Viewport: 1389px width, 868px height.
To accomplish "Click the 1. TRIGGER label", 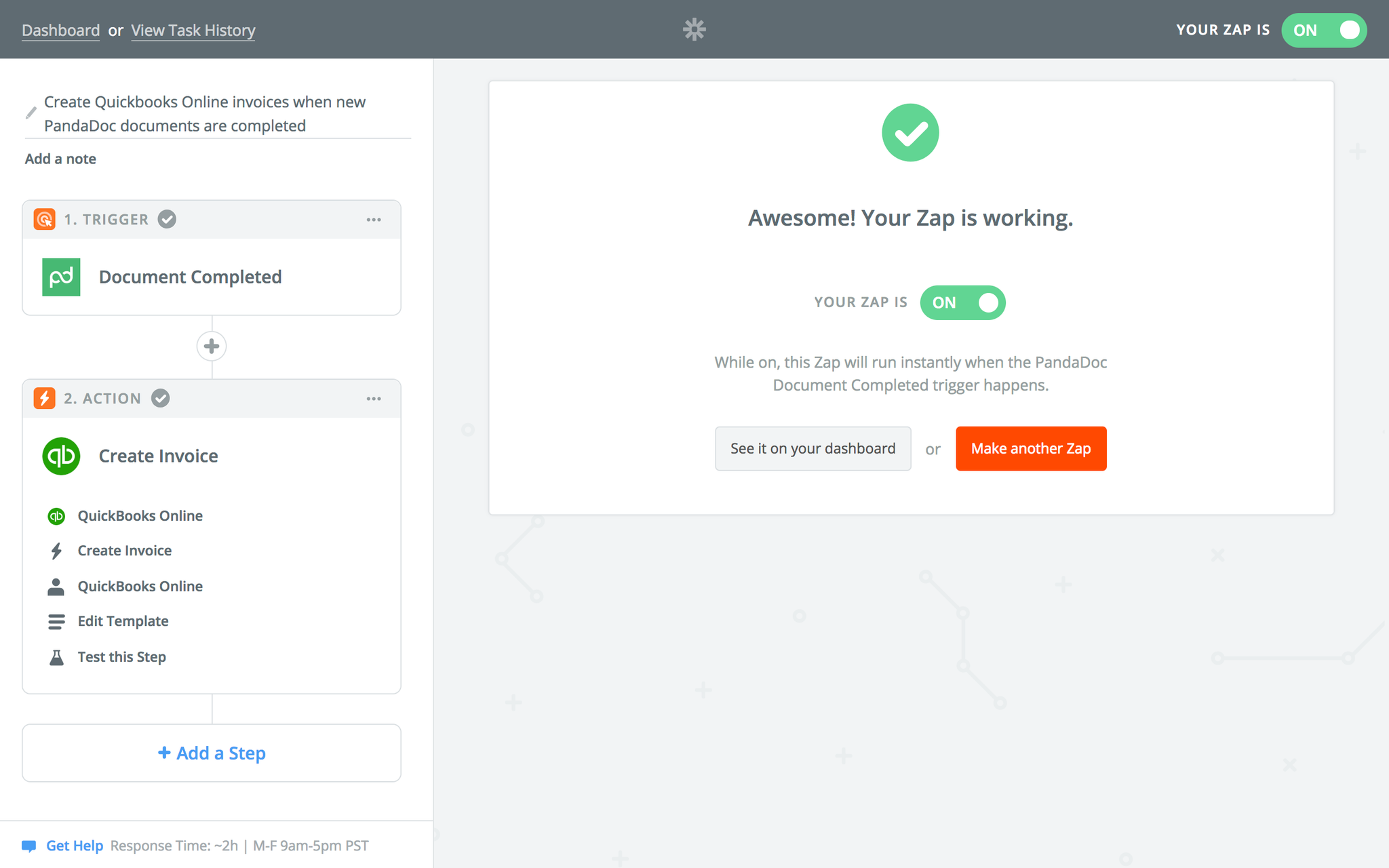I will point(106,220).
